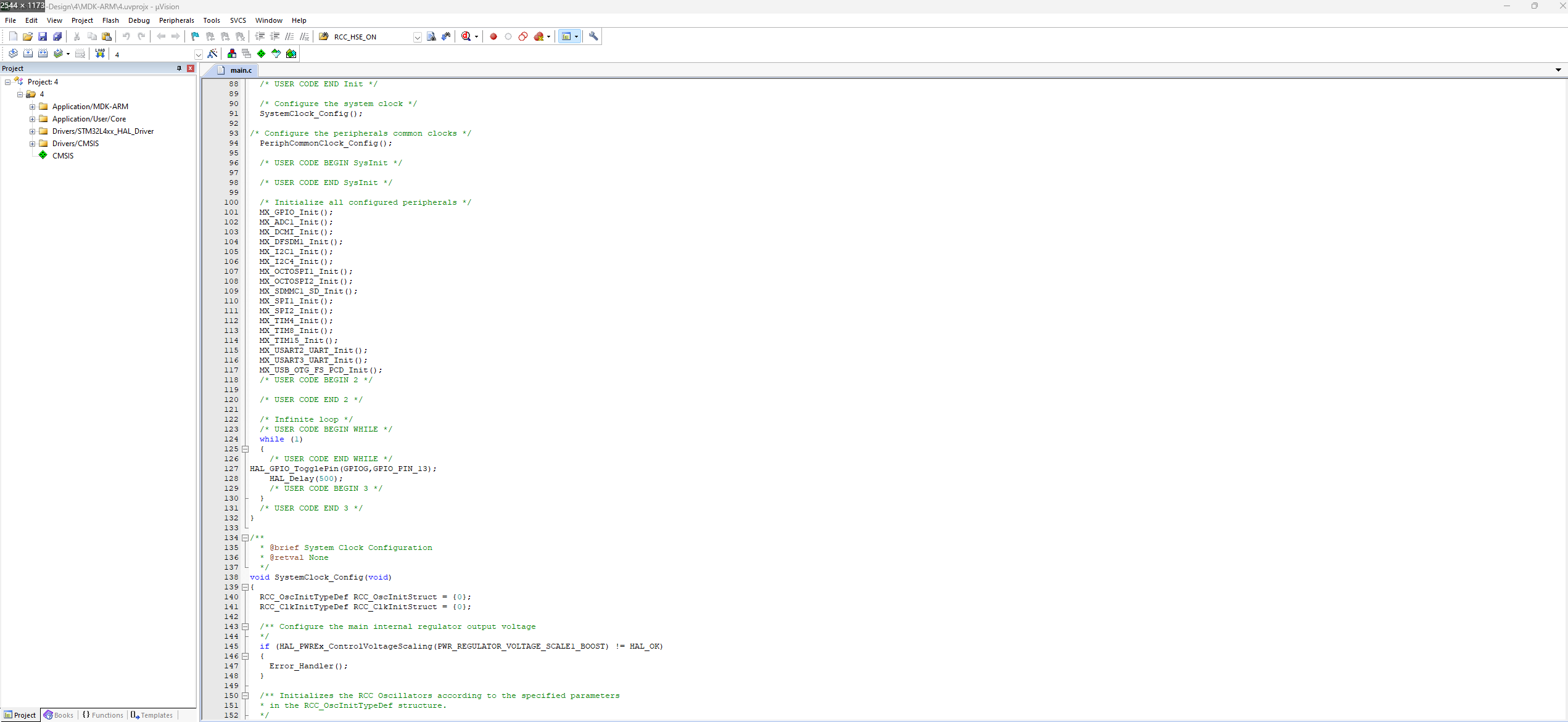Toggle bookmark flag icon in toolbar
The width and height of the screenshot is (1568, 722).
(x=195, y=36)
